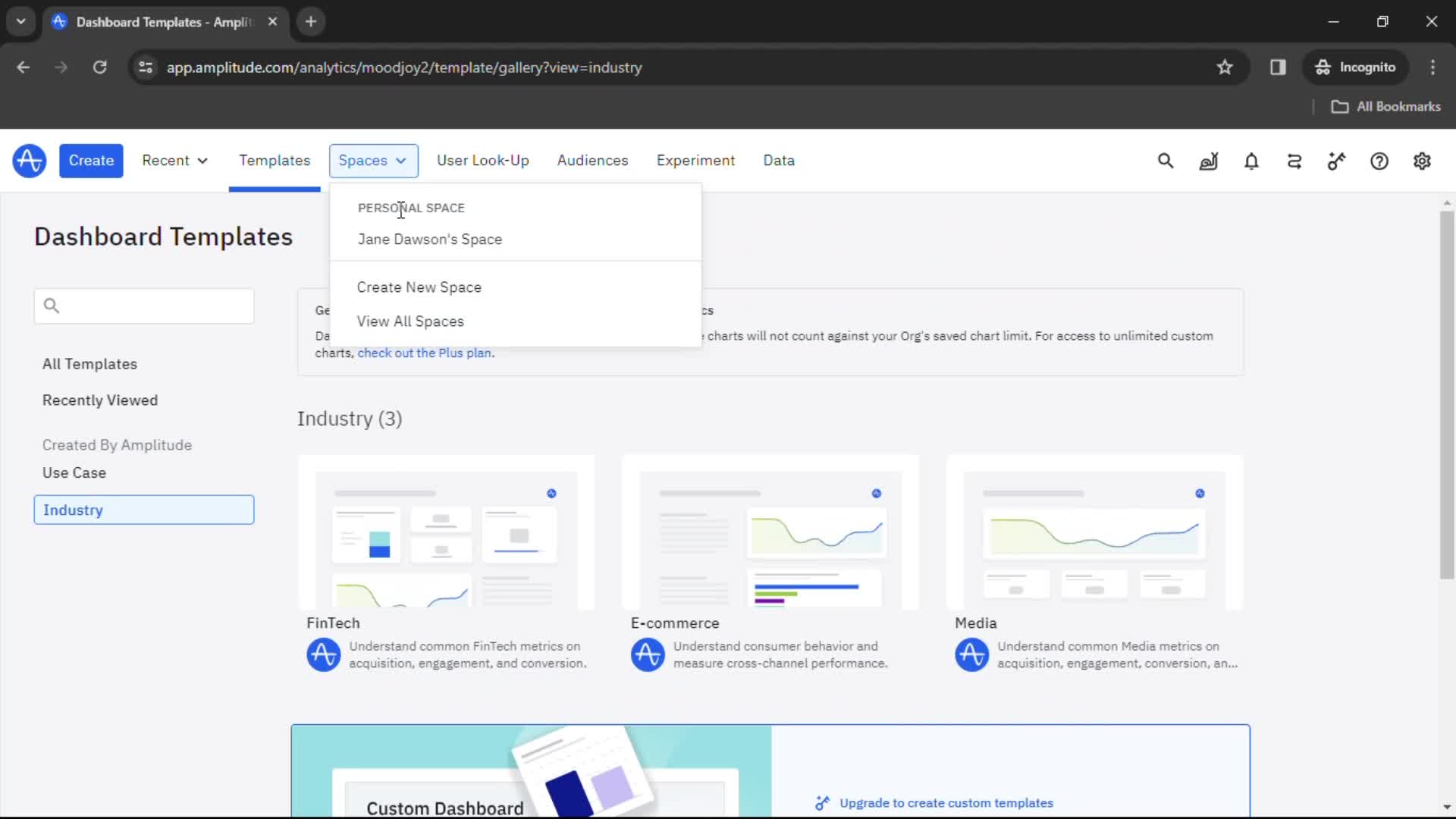
Task: Click Upgrade to create custom templates link
Action: pos(946,803)
